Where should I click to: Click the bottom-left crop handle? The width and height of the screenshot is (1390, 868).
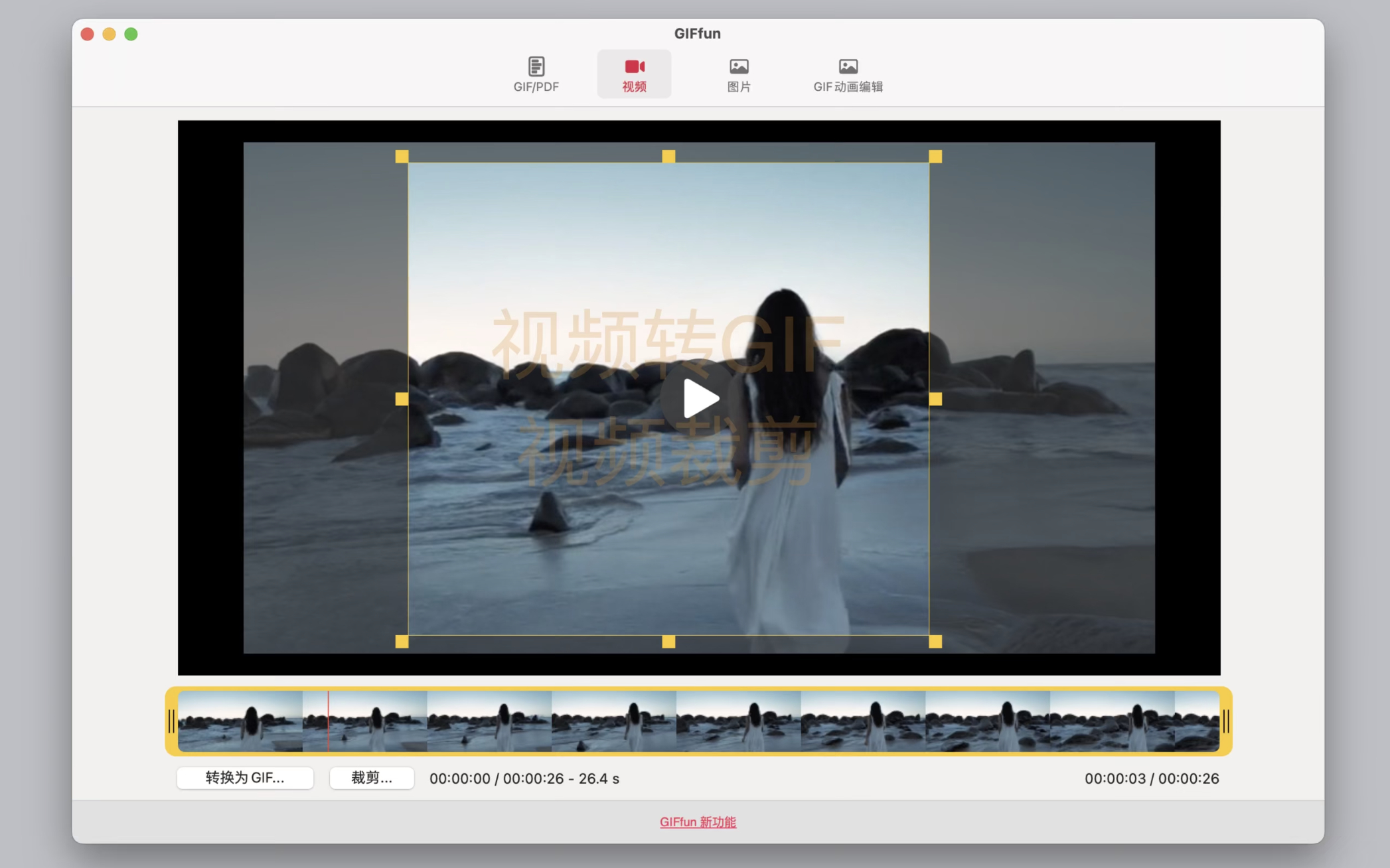[402, 642]
